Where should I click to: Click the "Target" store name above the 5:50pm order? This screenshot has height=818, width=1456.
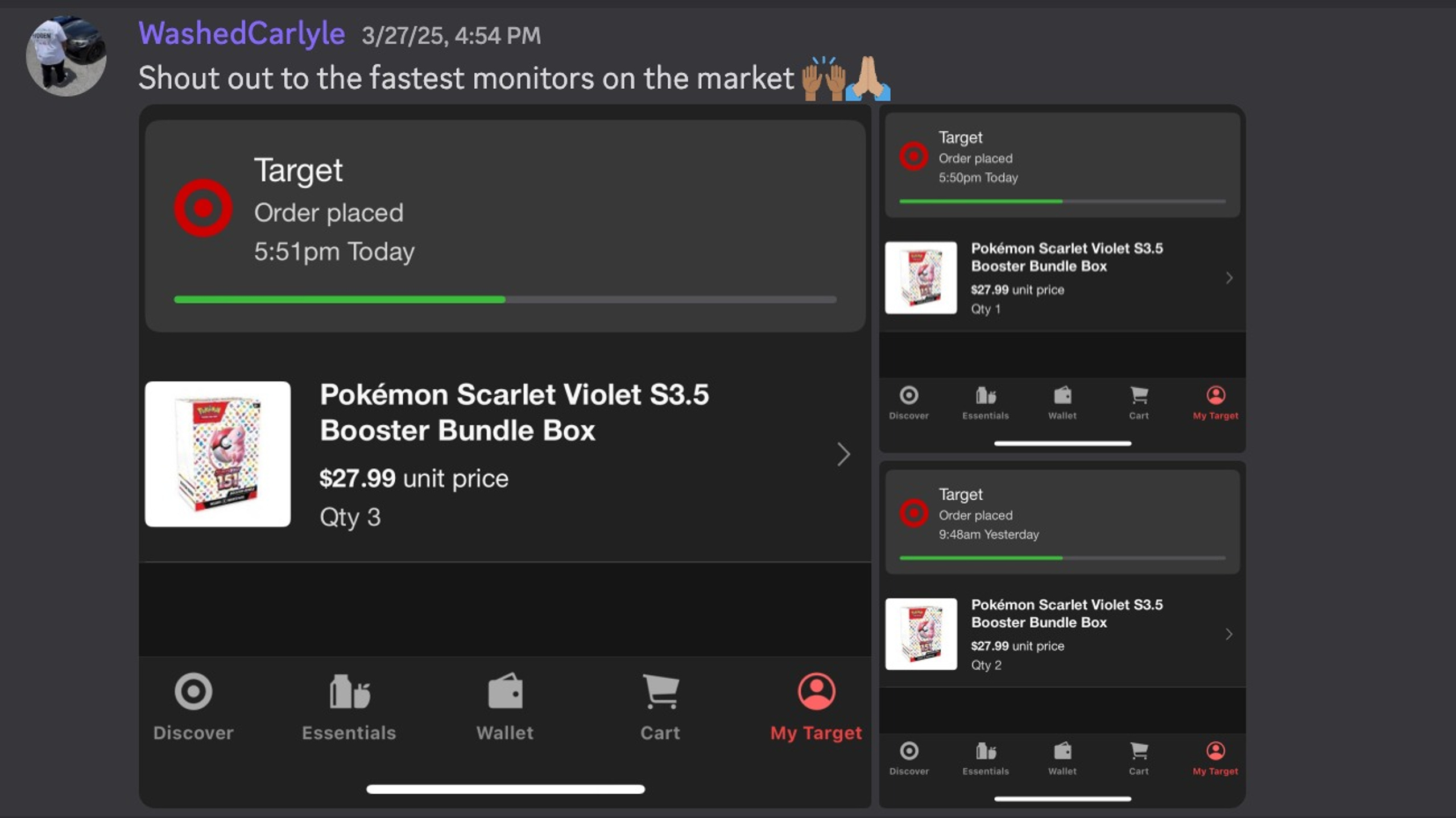tap(961, 138)
